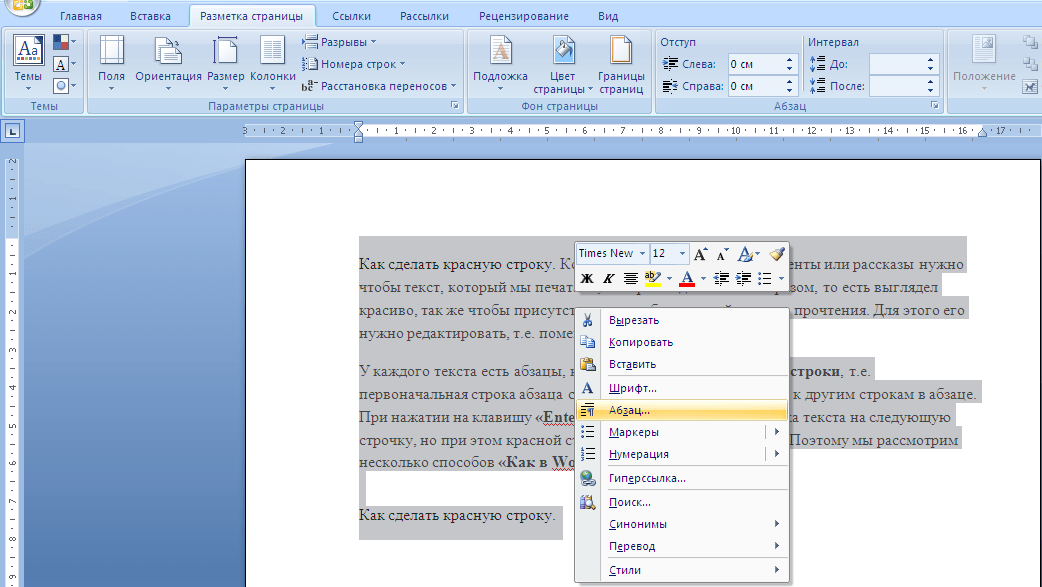Click the Format Painter brush icon
This screenshot has height=587, width=1042.
(777, 254)
